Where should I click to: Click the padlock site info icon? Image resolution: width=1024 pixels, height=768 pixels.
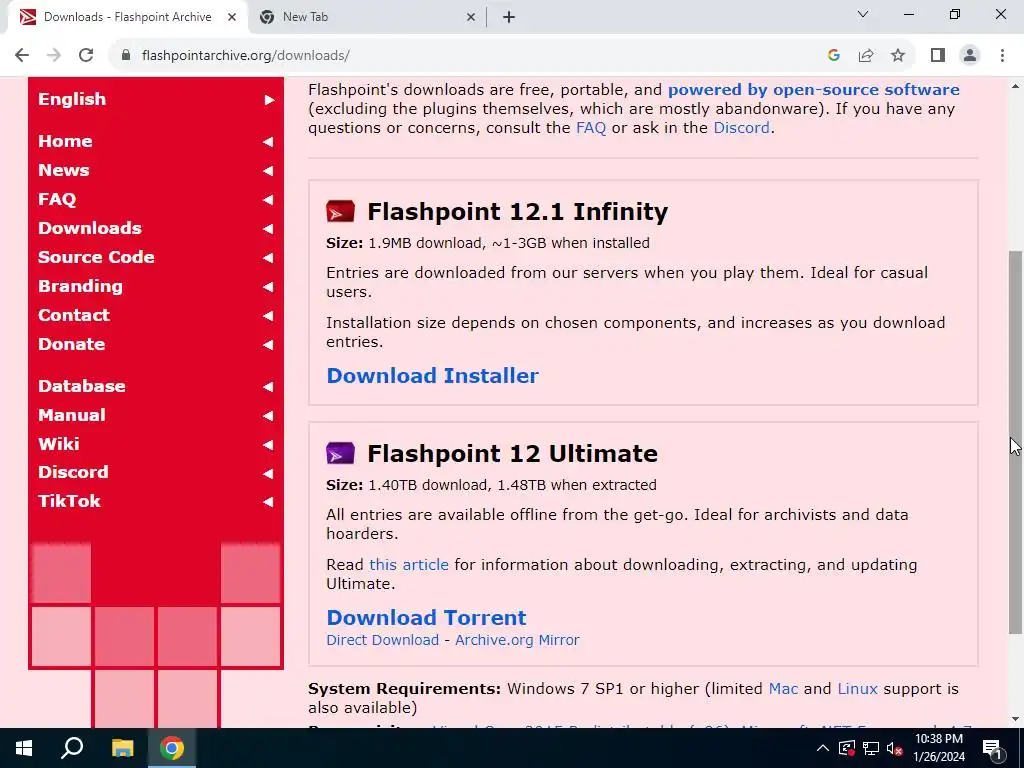point(126,56)
